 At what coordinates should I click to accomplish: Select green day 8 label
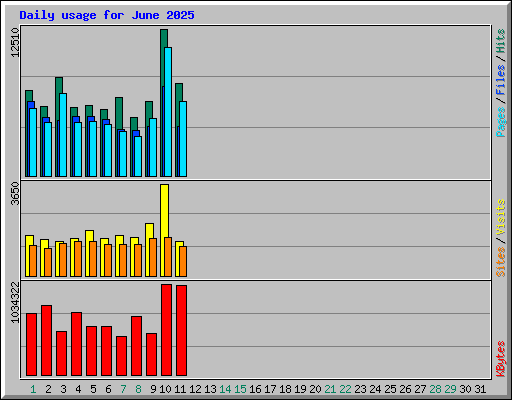point(138,389)
